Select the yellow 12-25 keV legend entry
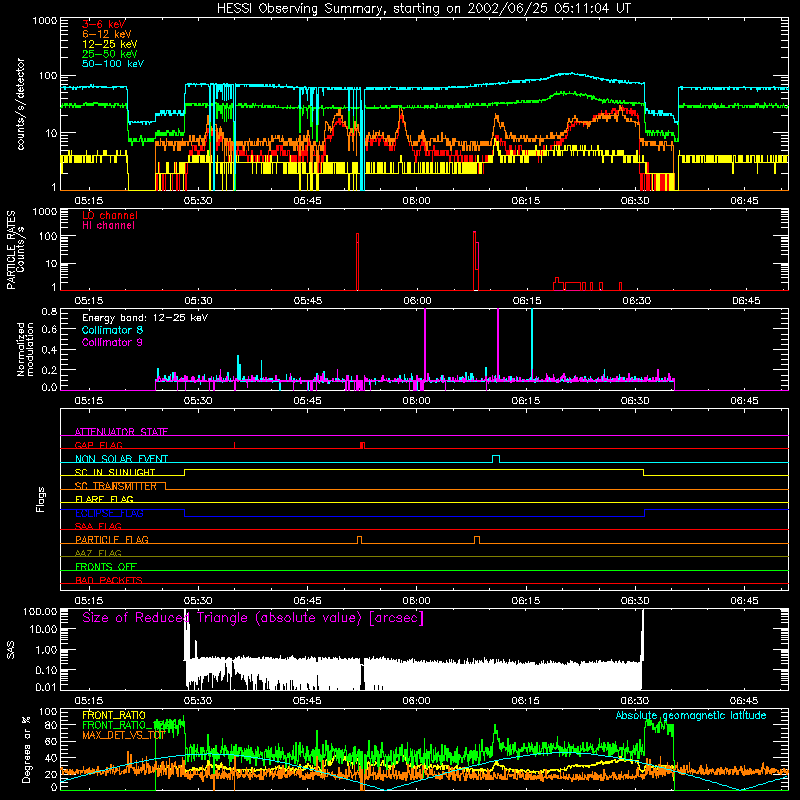 (x=110, y=44)
